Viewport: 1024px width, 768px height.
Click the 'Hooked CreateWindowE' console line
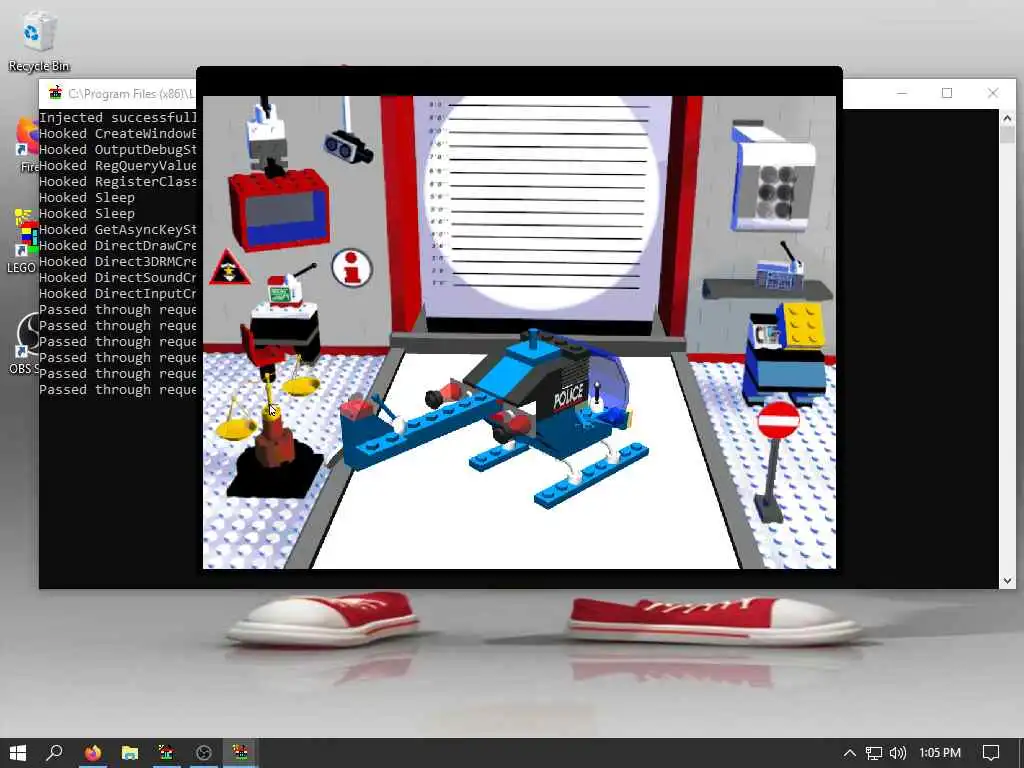(x=118, y=133)
